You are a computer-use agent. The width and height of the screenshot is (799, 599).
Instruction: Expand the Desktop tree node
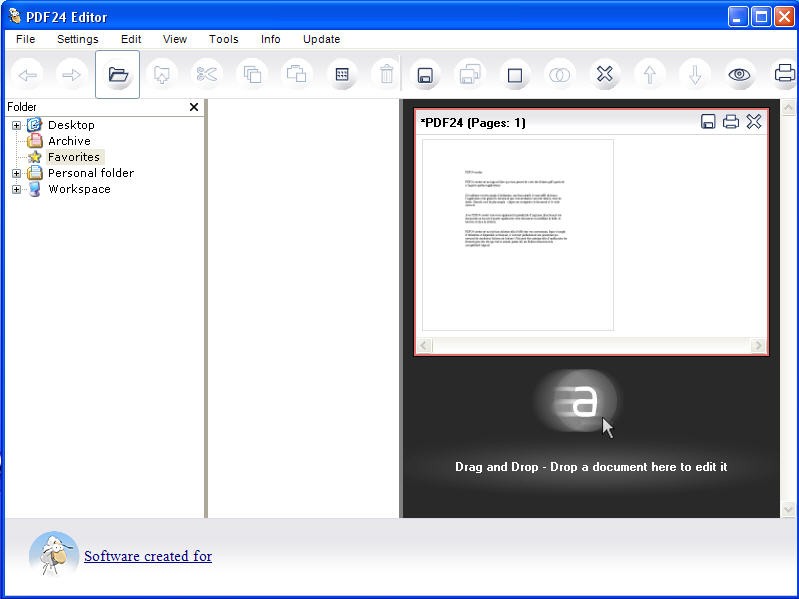(16, 125)
